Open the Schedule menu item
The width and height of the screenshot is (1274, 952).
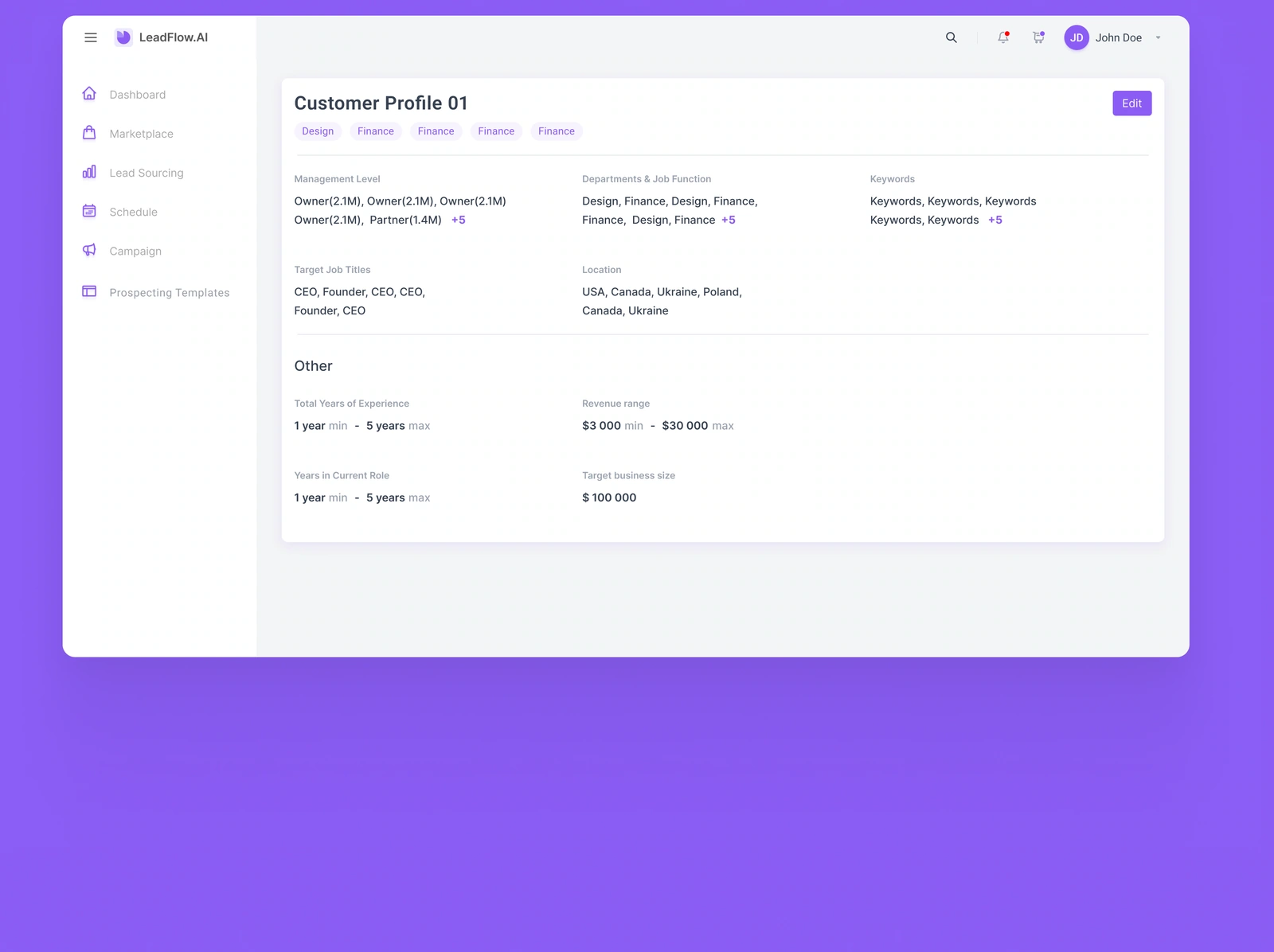click(x=134, y=212)
